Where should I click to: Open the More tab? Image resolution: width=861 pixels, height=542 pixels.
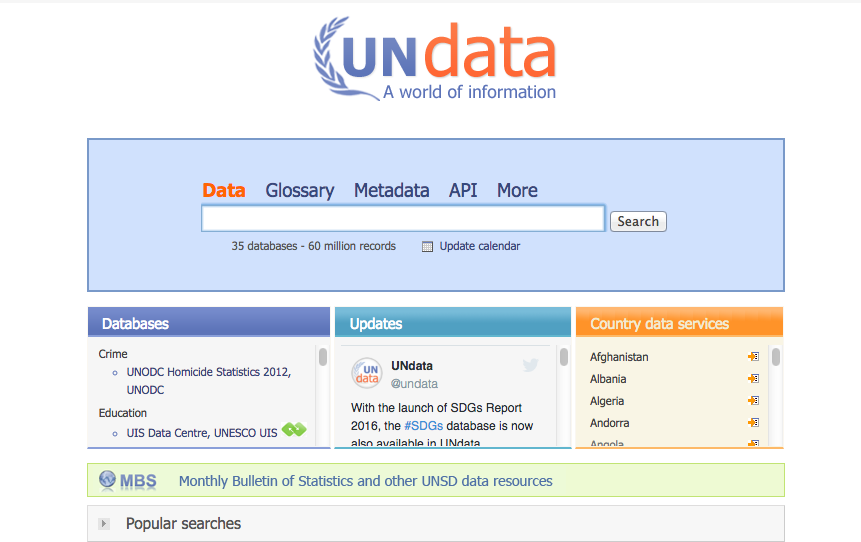[x=517, y=190]
